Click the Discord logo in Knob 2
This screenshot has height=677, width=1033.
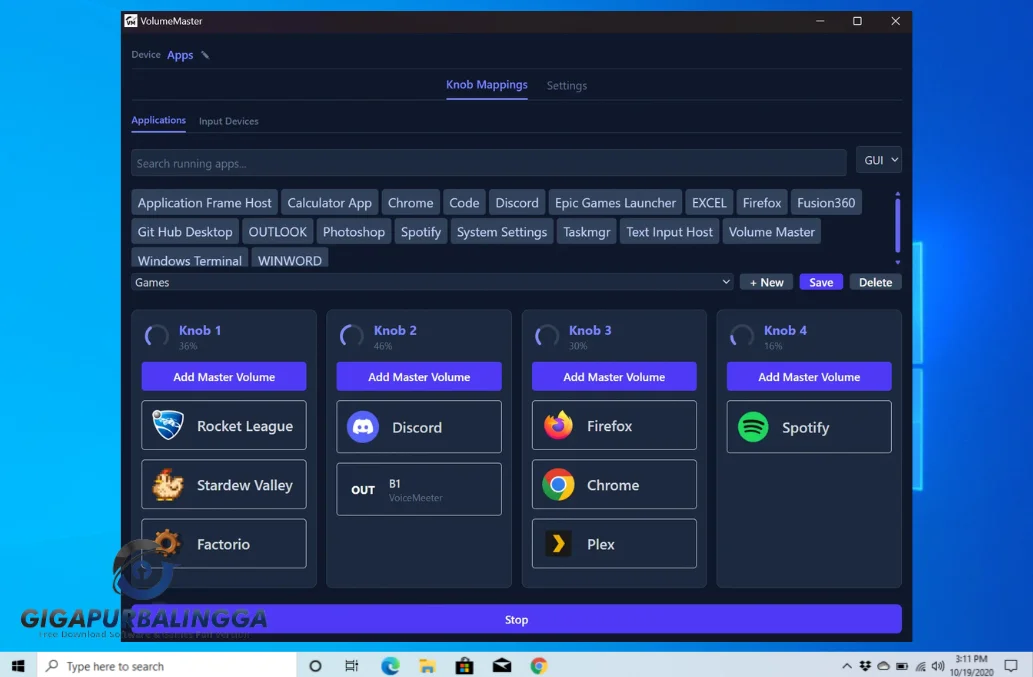[x=363, y=427]
